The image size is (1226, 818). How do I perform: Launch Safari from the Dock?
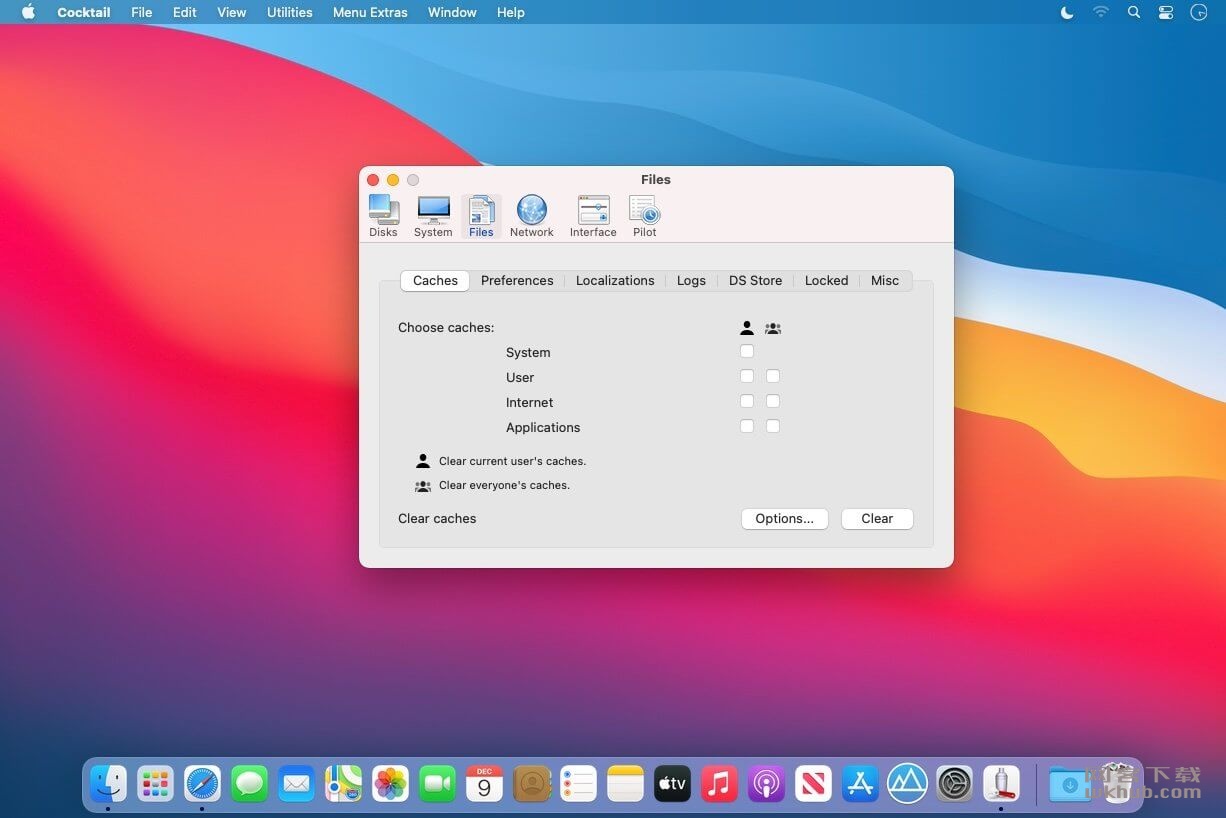pos(202,784)
